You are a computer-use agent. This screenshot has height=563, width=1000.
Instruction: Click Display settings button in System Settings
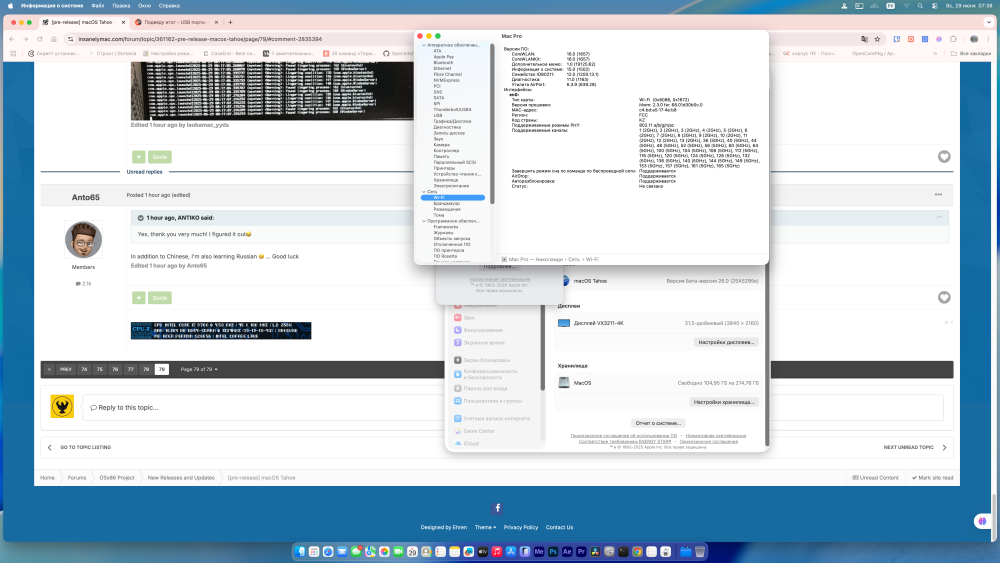[x=726, y=342]
